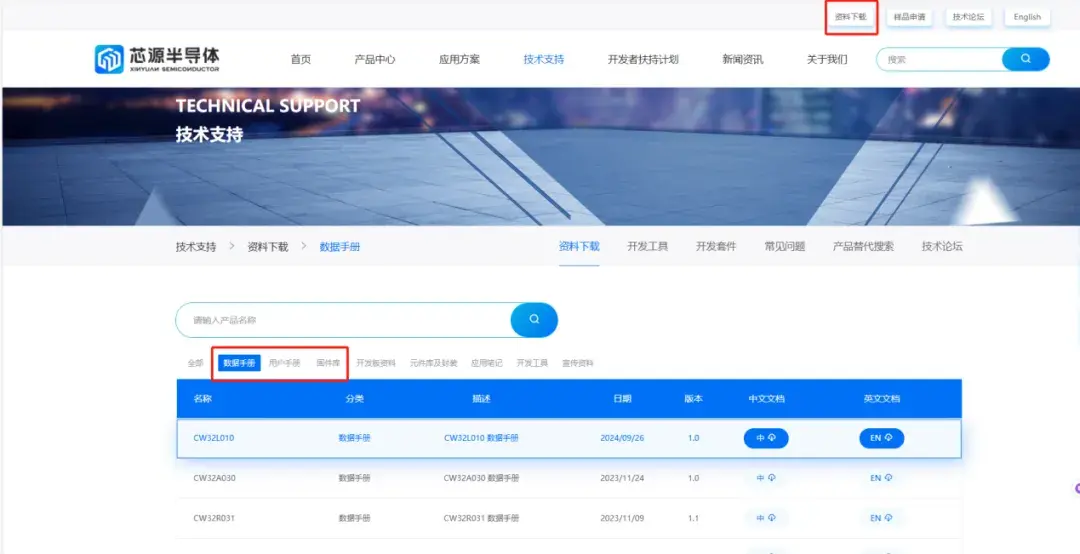Select the 常见问题 sub-navigation tab
Viewport: 1080px width, 554px height.
(785, 246)
